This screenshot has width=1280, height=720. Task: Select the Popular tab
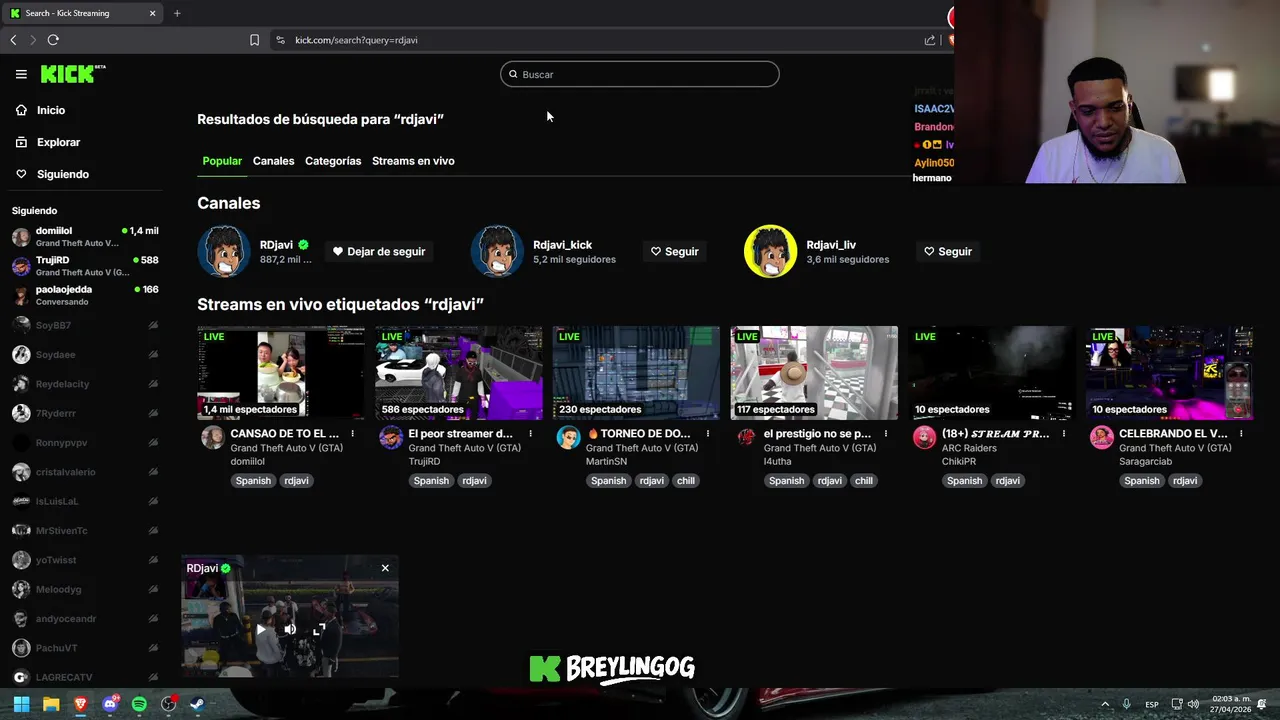222,161
